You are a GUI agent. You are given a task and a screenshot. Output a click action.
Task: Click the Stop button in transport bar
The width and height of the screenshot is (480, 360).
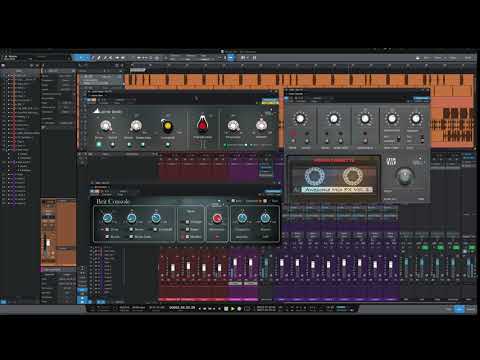click(226, 309)
